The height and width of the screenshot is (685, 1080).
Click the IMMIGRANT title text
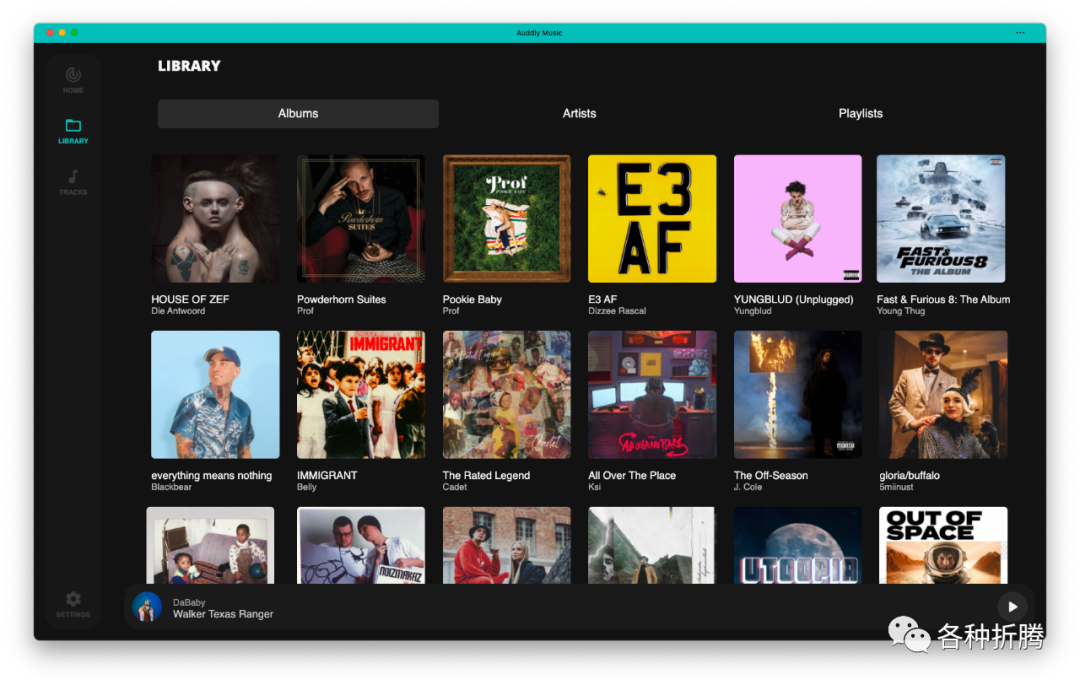pos(327,476)
